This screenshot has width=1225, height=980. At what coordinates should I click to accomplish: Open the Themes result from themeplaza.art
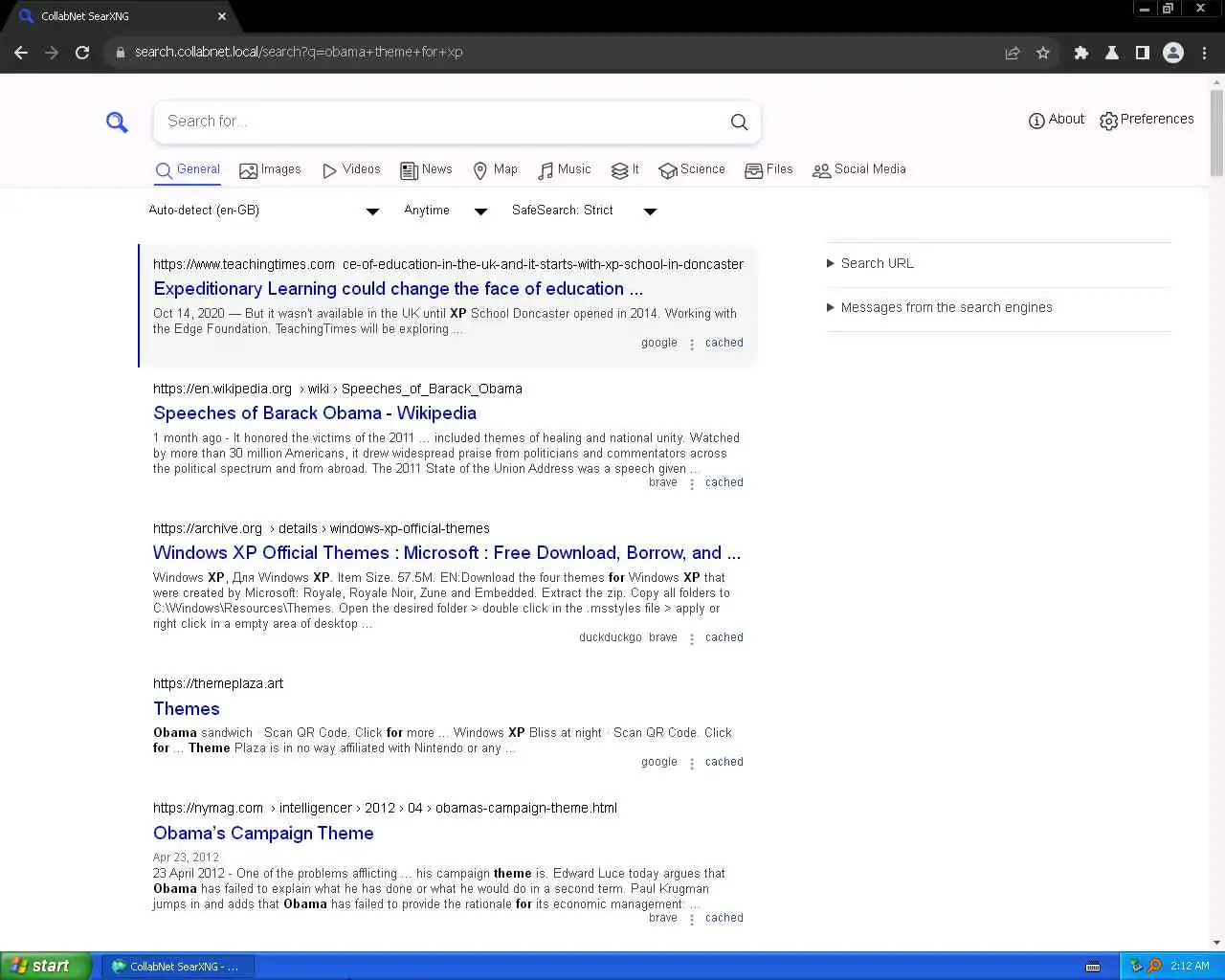[x=187, y=708]
